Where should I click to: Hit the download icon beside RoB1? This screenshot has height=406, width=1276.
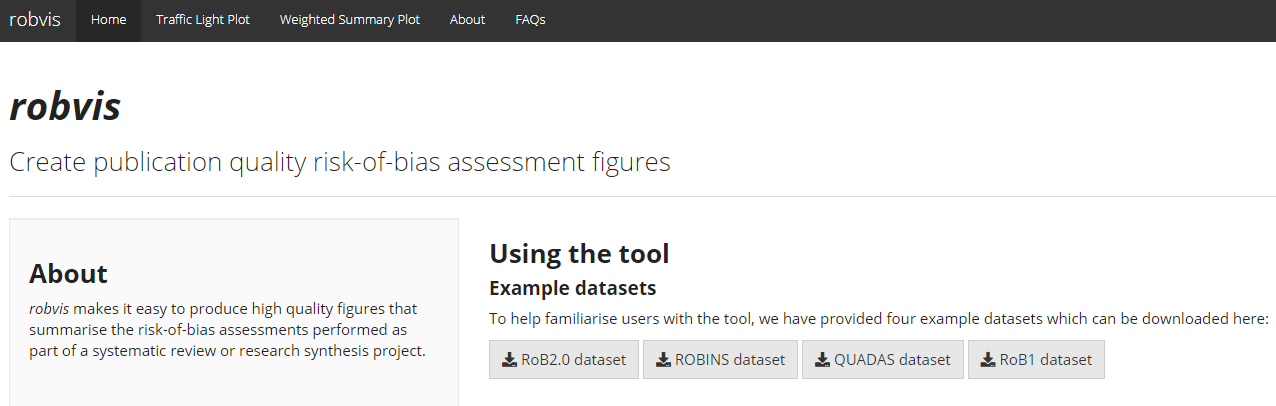(988, 360)
